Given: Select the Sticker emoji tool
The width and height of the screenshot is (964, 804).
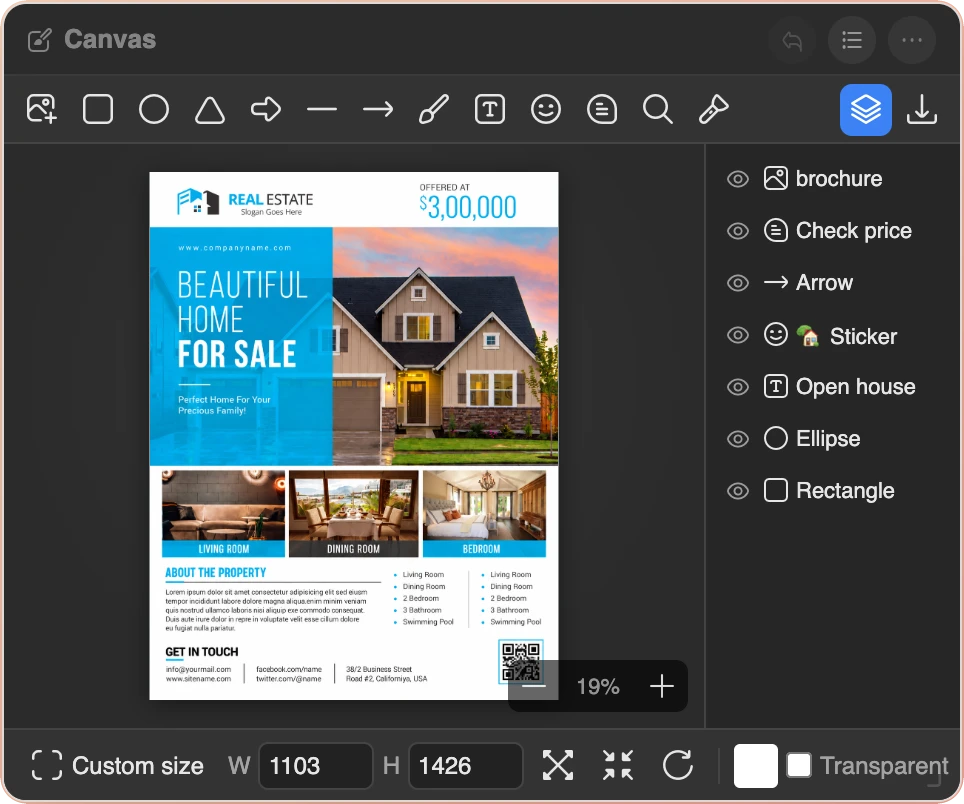Looking at the screenshot, I should 545,109.
